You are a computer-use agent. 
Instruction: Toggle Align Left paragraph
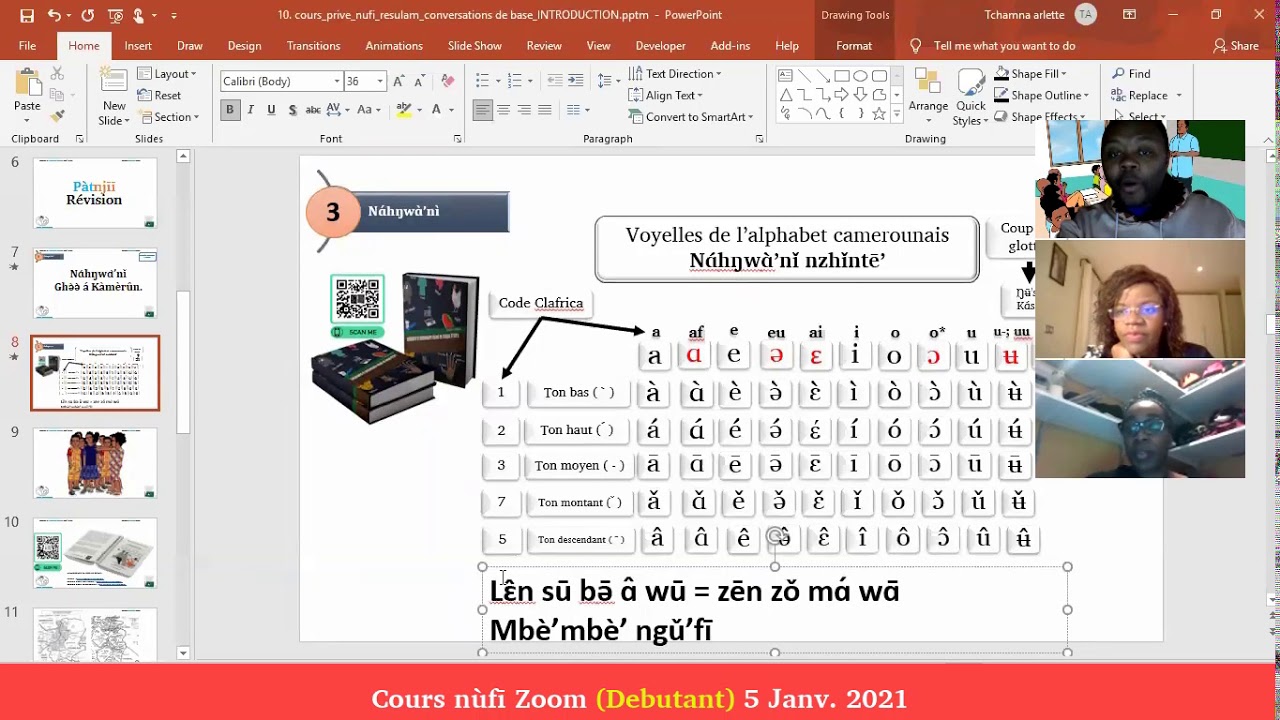coord(483,110)
